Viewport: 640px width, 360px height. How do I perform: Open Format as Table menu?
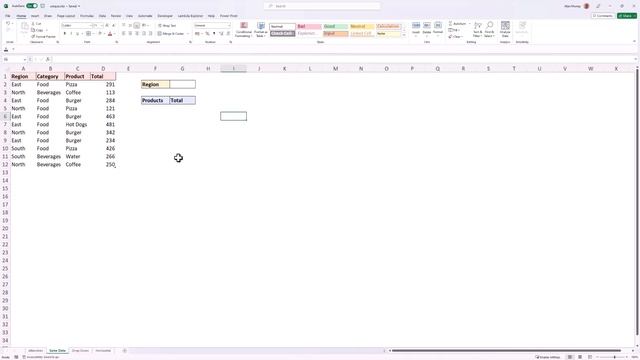260,30
